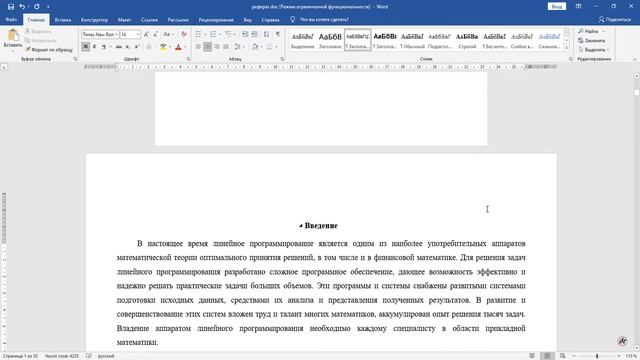Adjust the zoom slider in status bar

597,356
